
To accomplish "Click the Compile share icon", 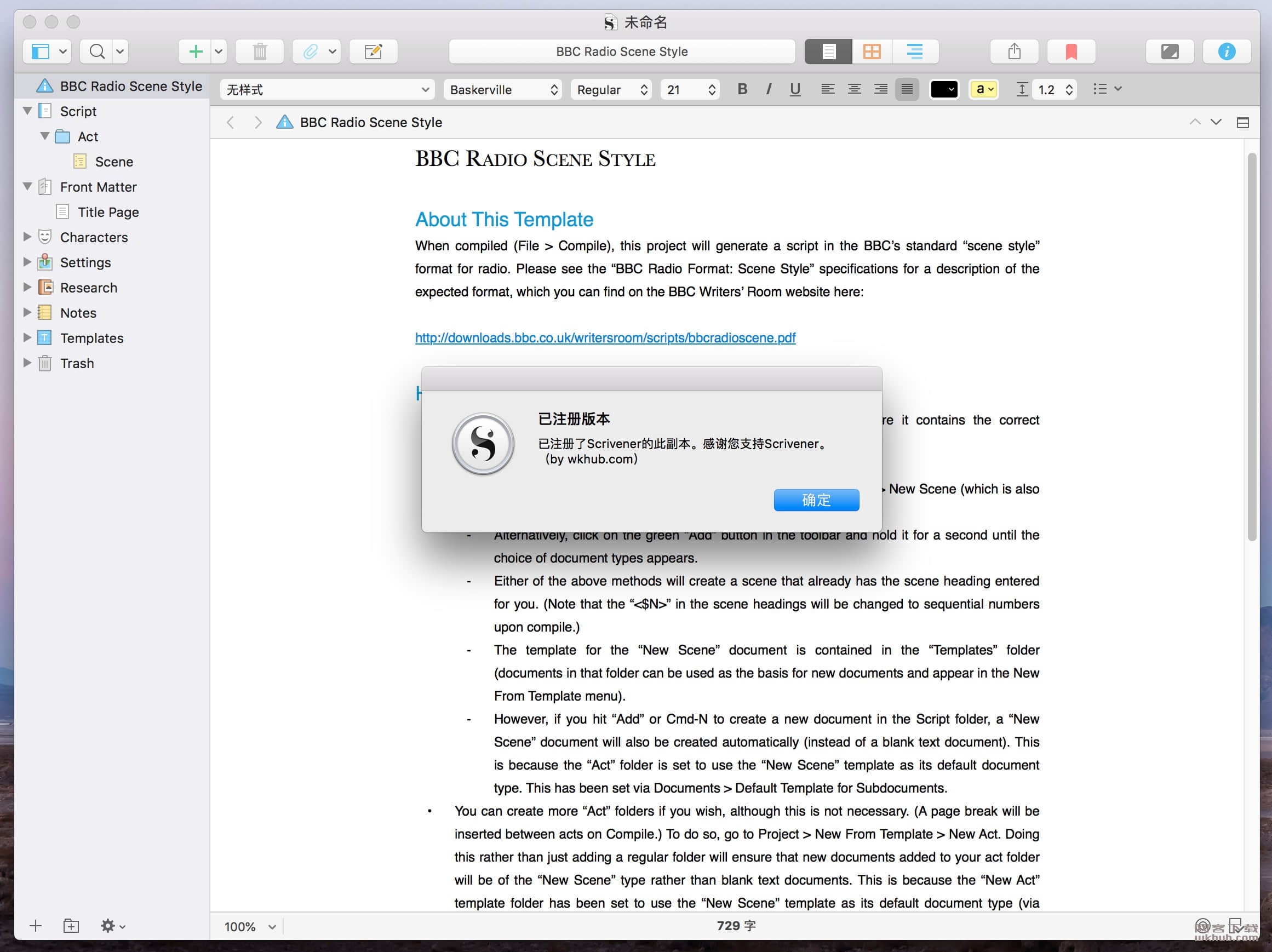I will (x=1015, y=51).
